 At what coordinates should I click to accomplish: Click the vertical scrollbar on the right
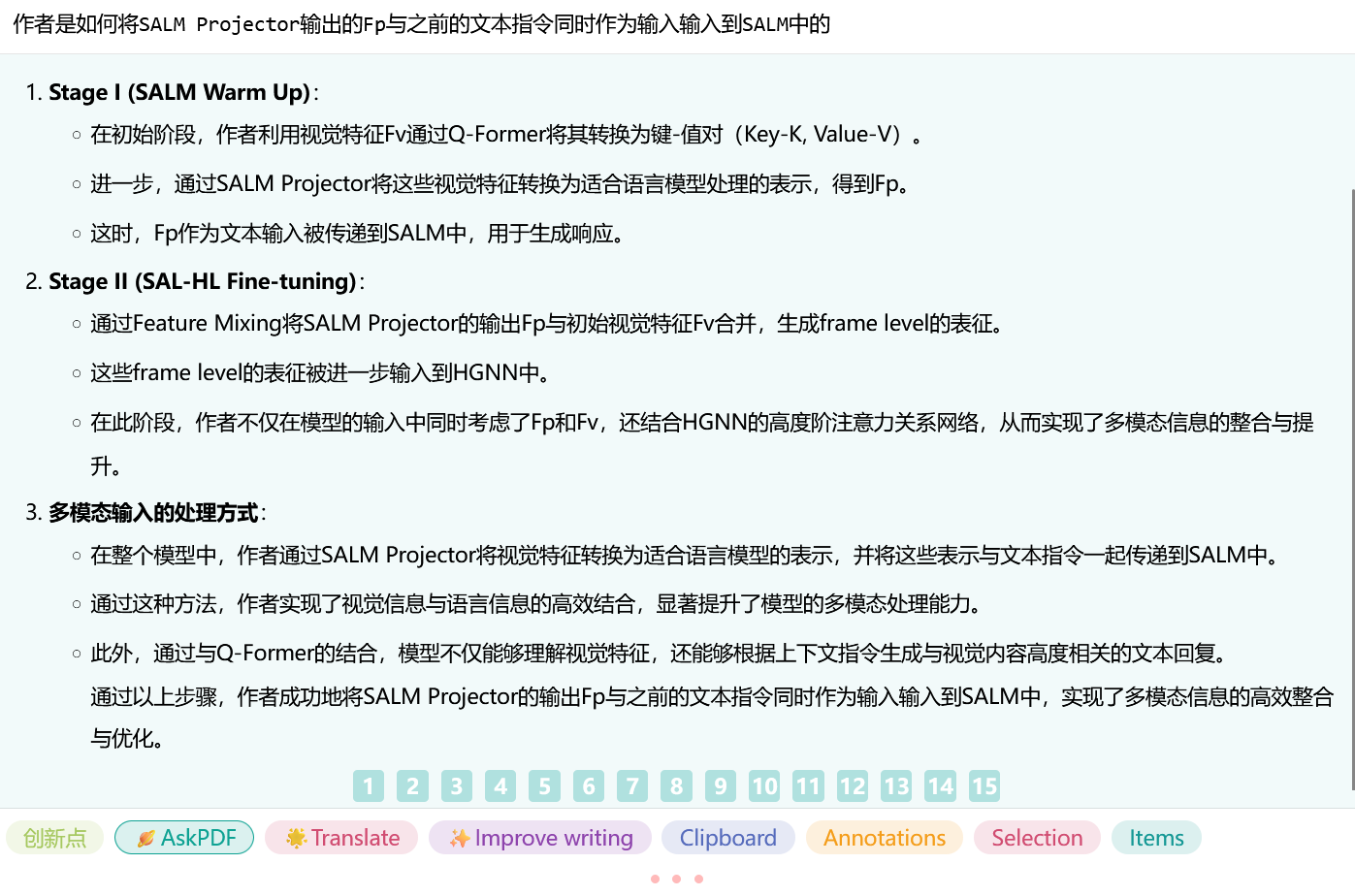point(1351,485)
